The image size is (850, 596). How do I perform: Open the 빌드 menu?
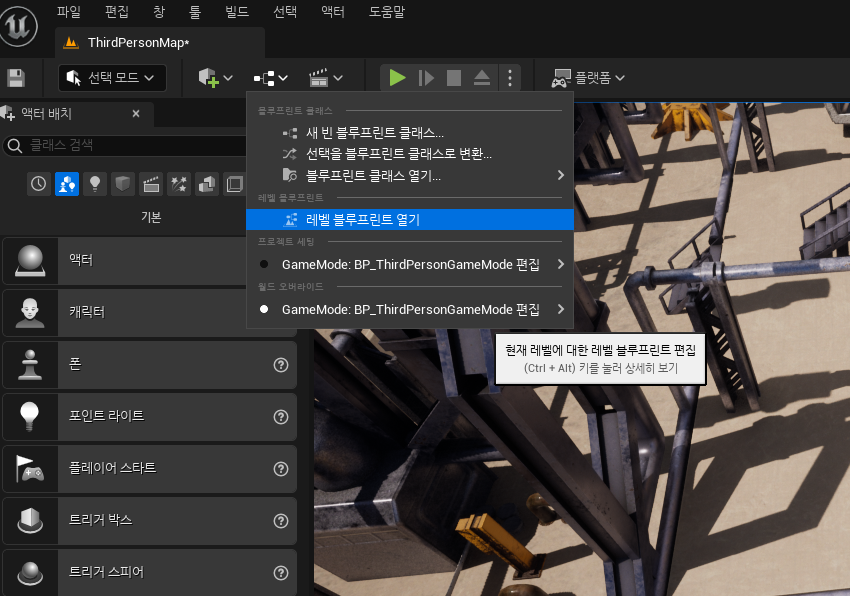click(237, 11)
